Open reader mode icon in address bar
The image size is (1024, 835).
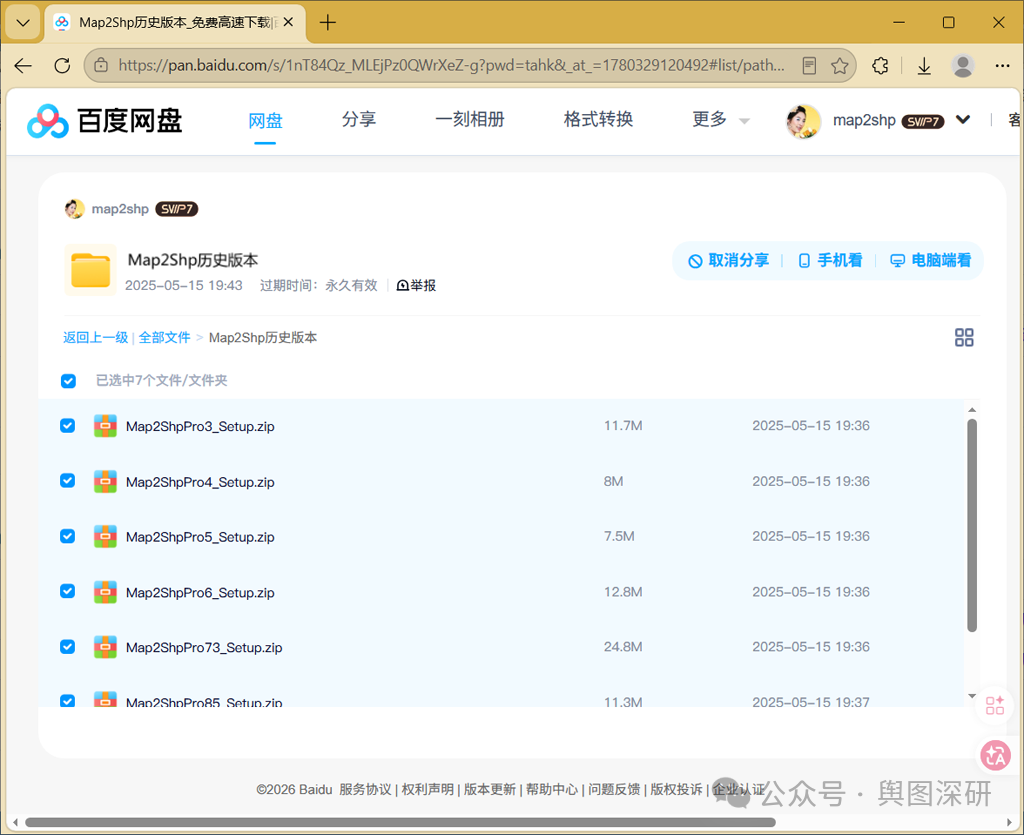coord(808,65)
